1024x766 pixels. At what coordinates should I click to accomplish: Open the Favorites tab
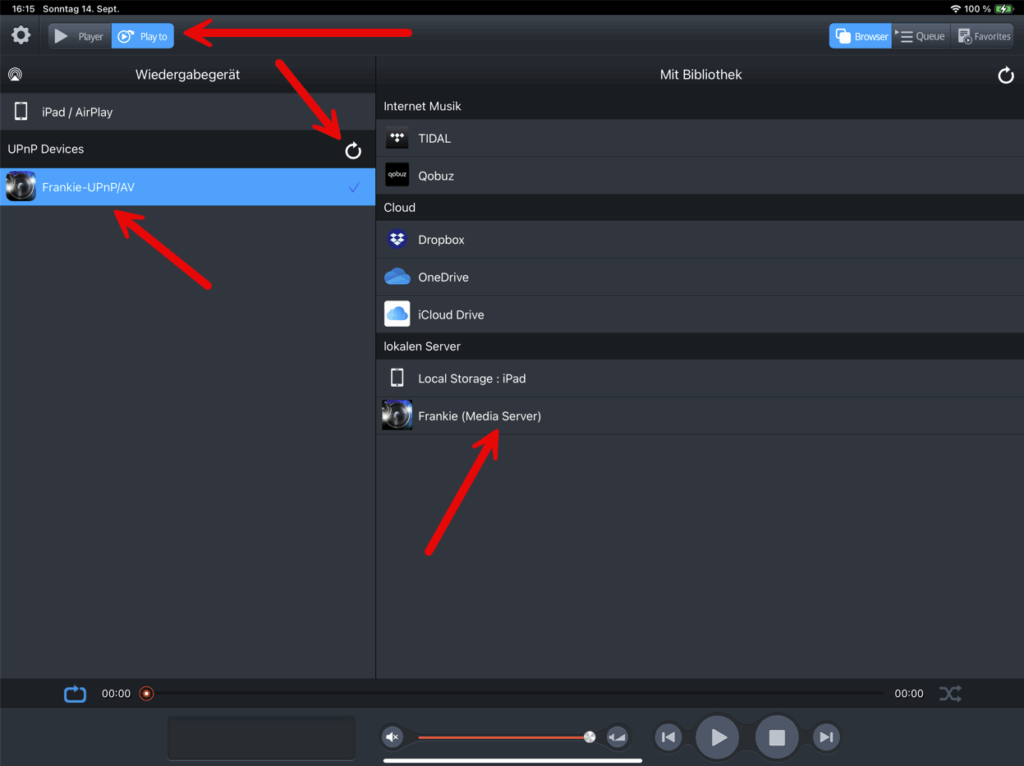click(983, 37)
